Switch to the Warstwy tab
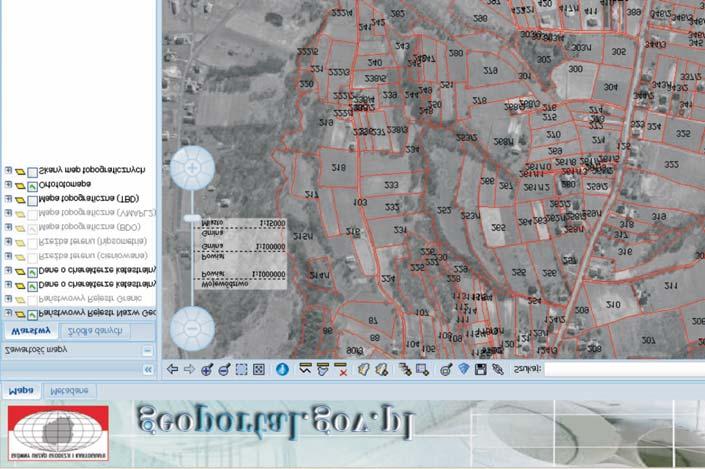Viewport: 705px width, 469px height. (31, 331)
